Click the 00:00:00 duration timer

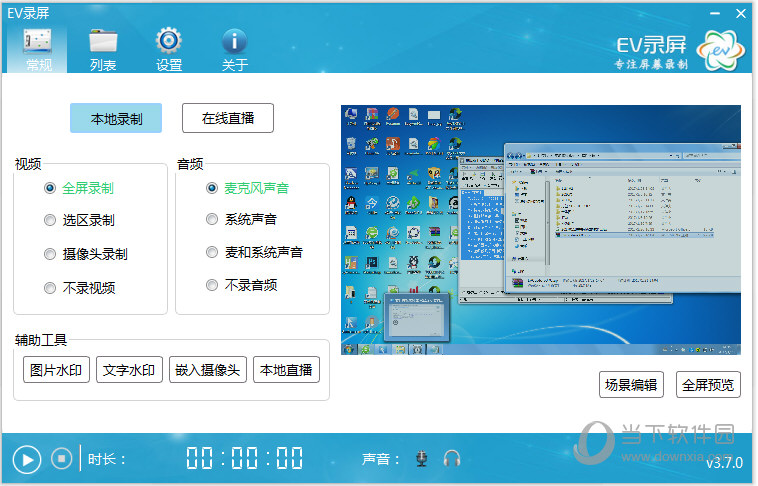point(245,458)
